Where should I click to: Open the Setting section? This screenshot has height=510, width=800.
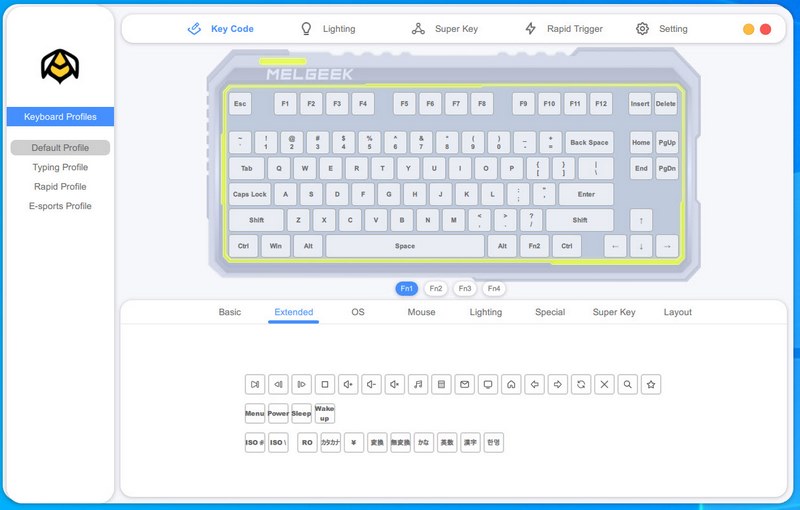click(662, 29)
